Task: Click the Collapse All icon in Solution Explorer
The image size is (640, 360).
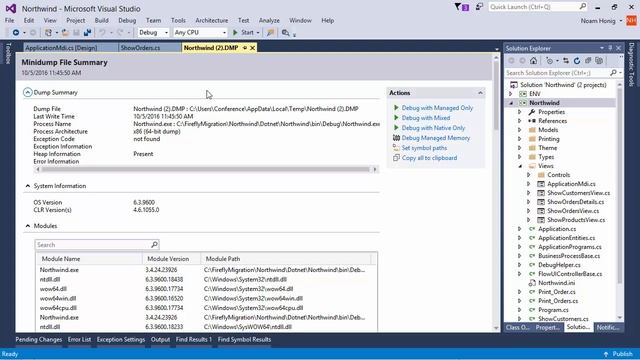Action: (588, 61)
